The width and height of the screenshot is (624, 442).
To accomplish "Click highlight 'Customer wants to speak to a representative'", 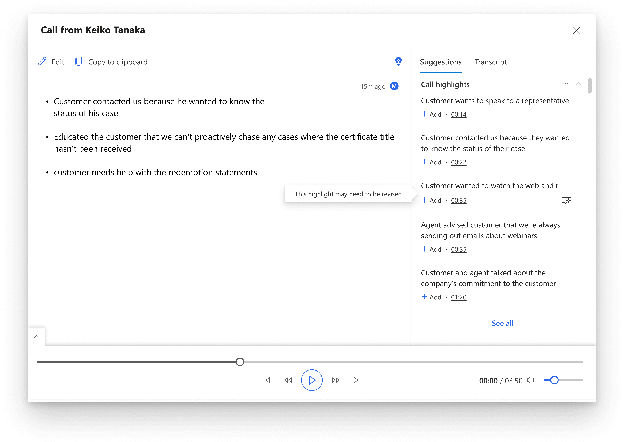I will click(495, 101).
